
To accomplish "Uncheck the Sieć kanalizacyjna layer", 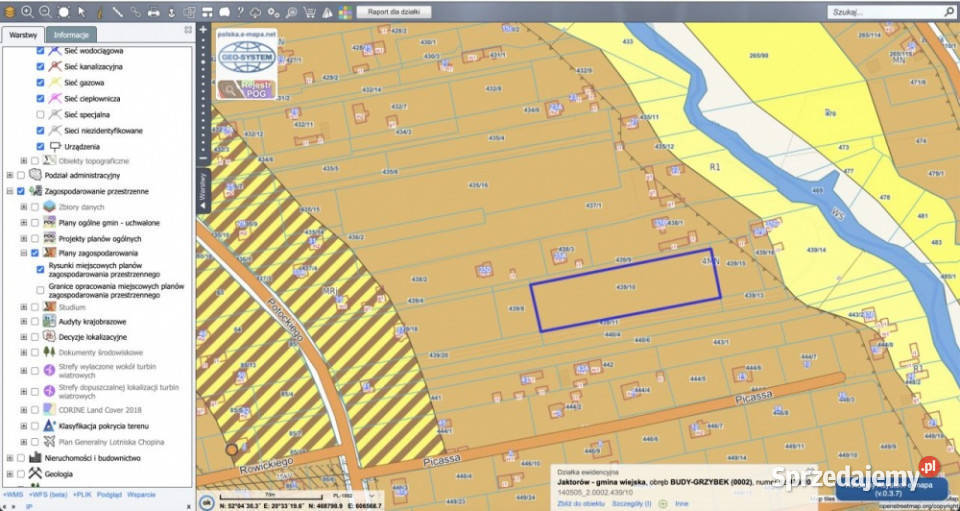I will coord(40,66).
